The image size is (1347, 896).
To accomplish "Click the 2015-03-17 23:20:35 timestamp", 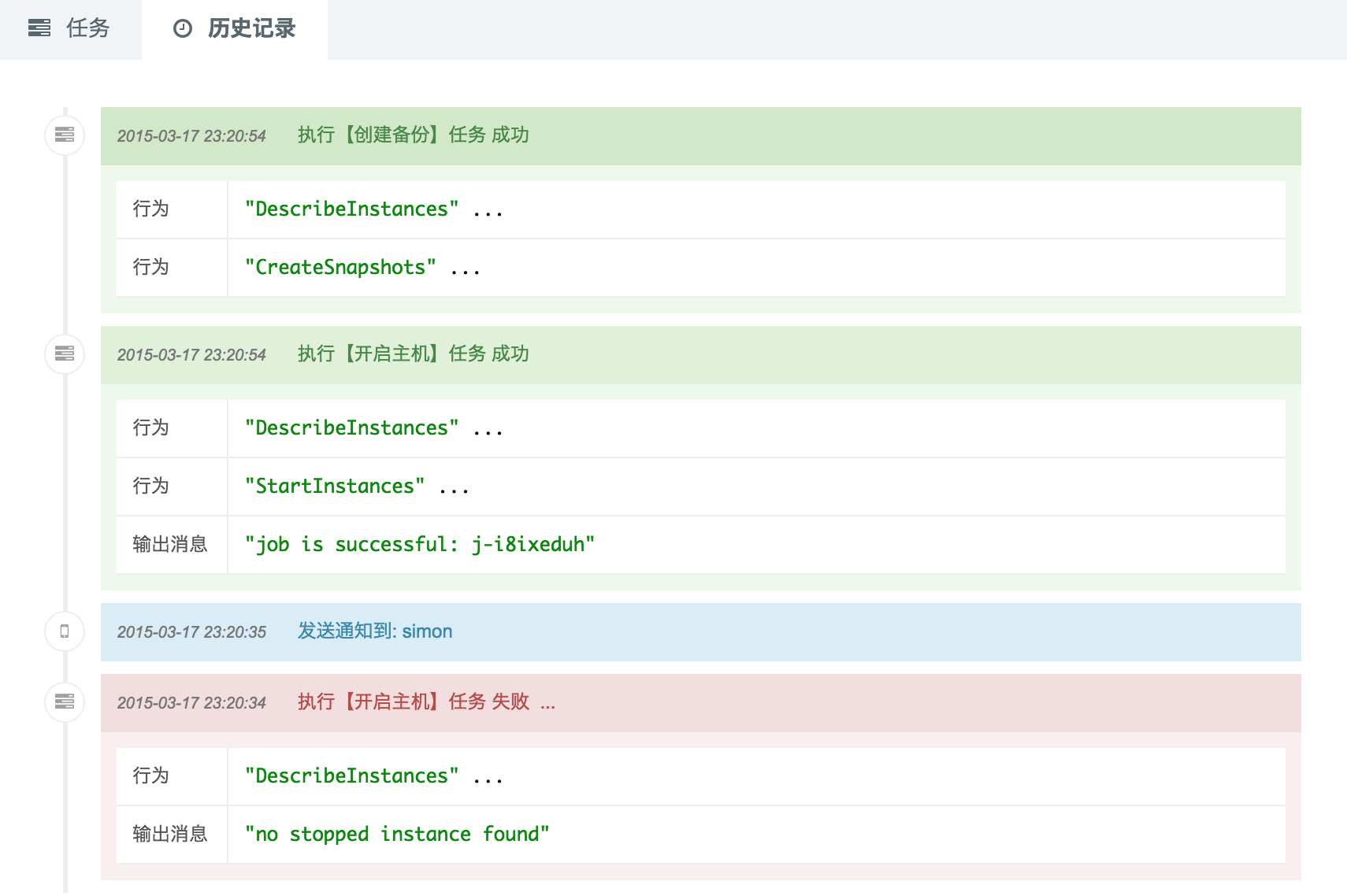I will coord(191,632).
